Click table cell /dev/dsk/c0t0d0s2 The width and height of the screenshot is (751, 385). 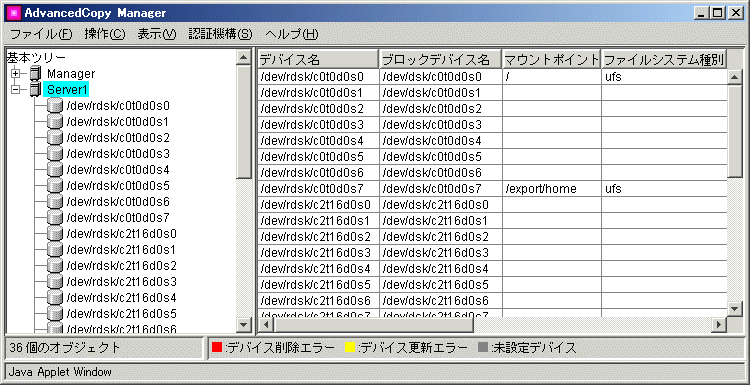(x=440, y=109)
